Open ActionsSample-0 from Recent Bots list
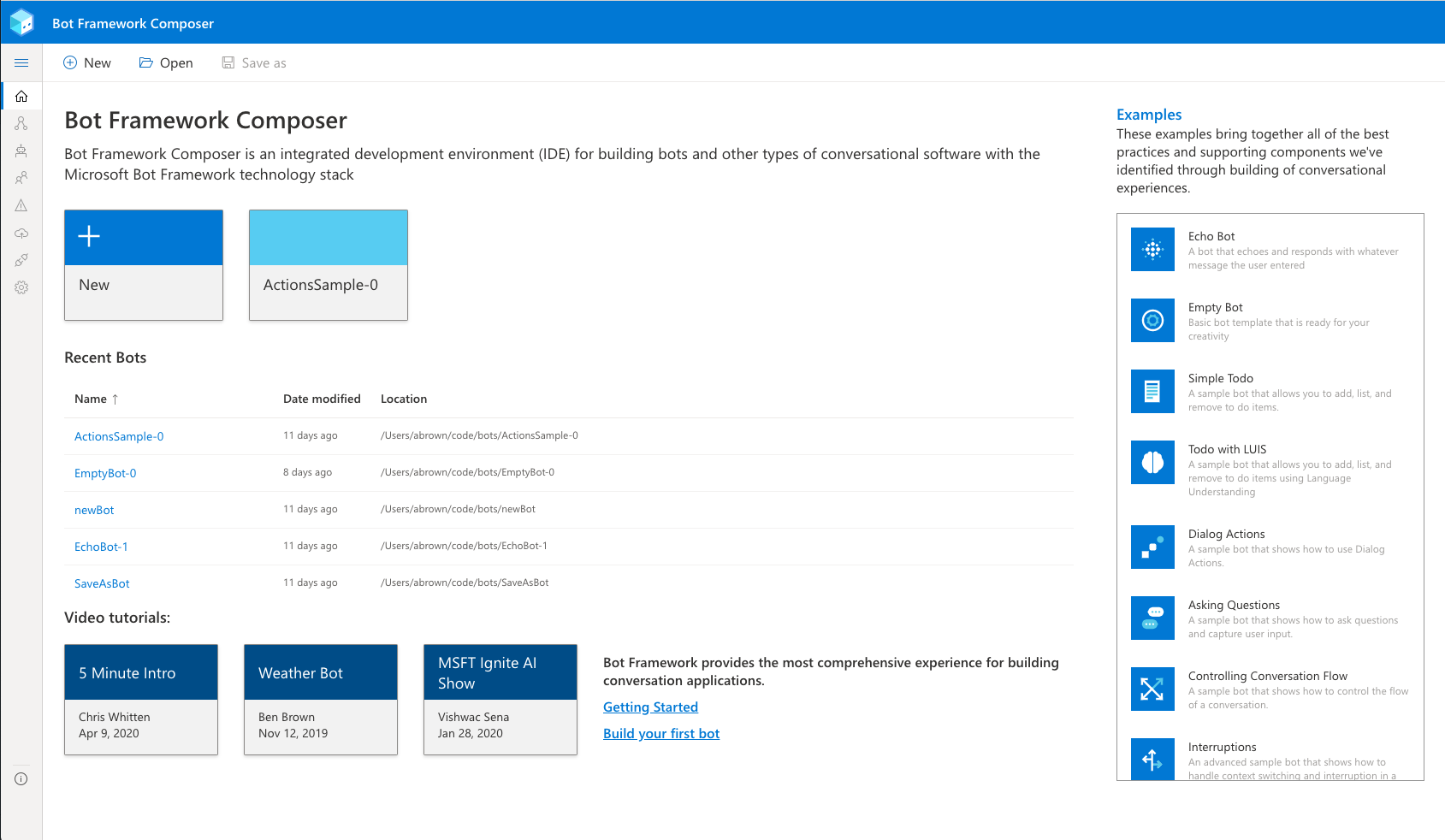Viewport: 1445px width, 840px height. 119,436
